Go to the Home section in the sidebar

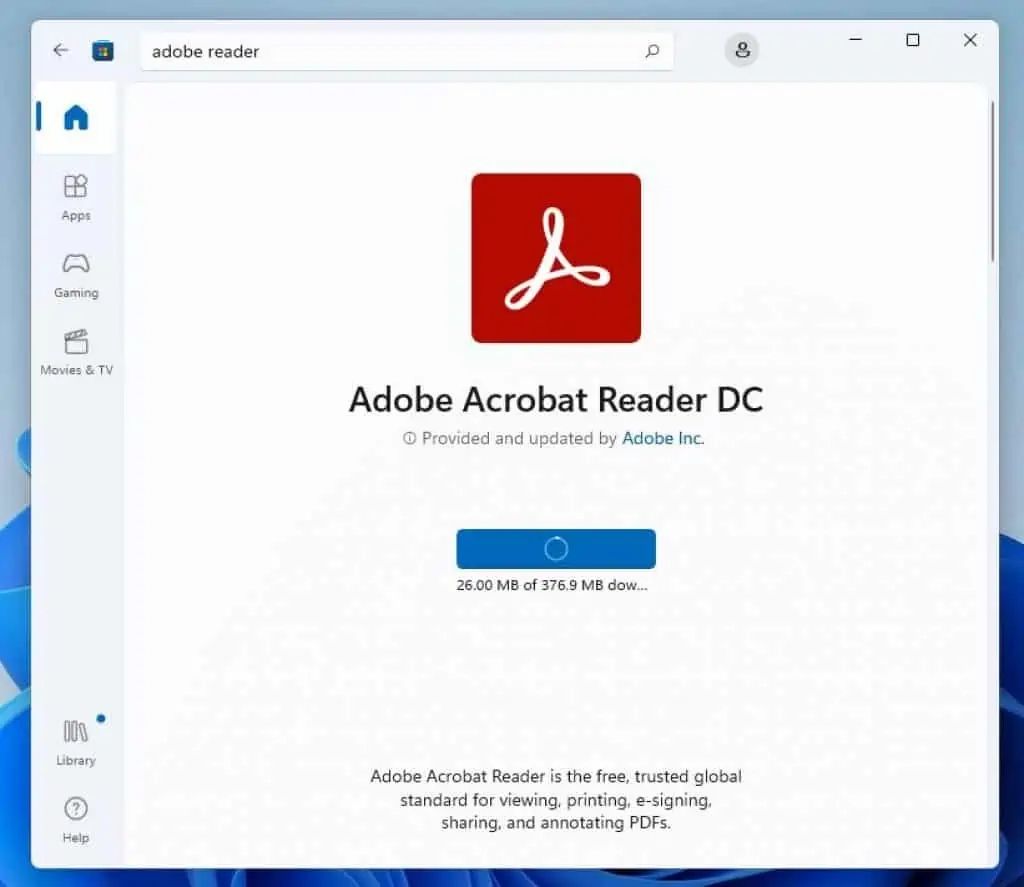click(x=76, y=118)
